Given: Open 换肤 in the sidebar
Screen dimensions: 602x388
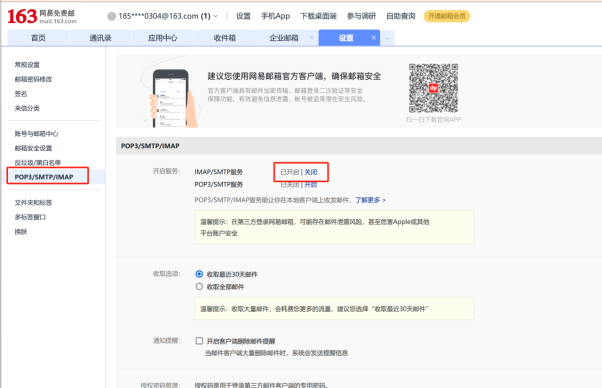Looking at the screenshot, I should (21, 232).
